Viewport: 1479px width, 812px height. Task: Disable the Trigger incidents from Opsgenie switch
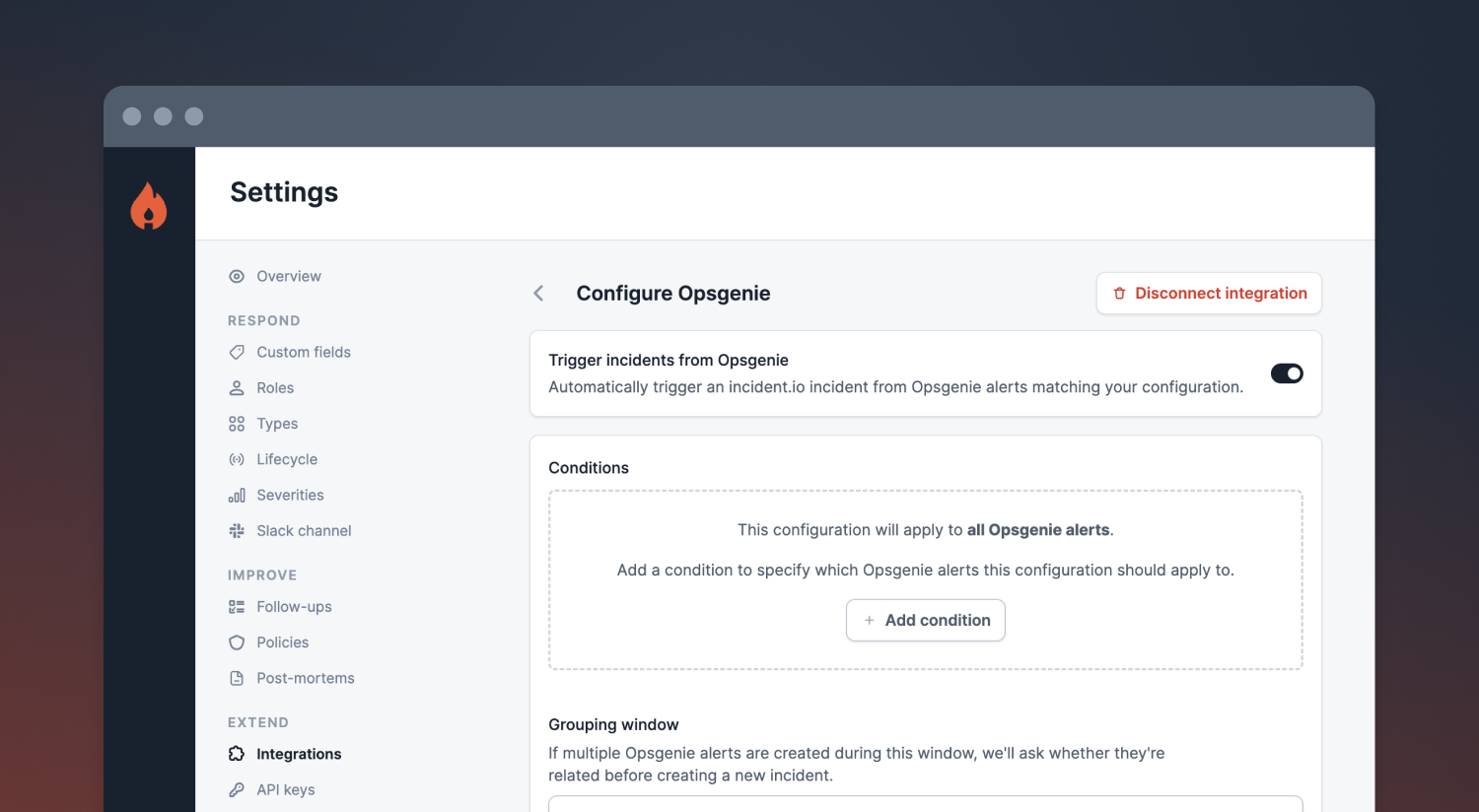point(1287,373)
